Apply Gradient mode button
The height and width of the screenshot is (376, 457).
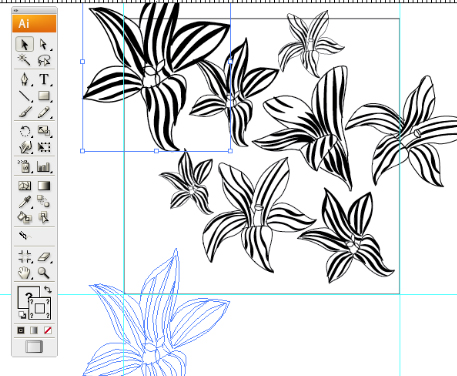point(34,330)
